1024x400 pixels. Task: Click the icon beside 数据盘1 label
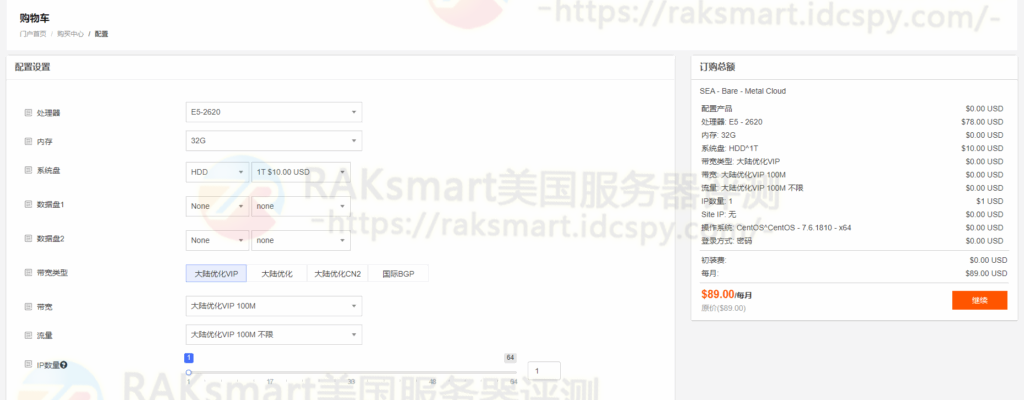28,205
